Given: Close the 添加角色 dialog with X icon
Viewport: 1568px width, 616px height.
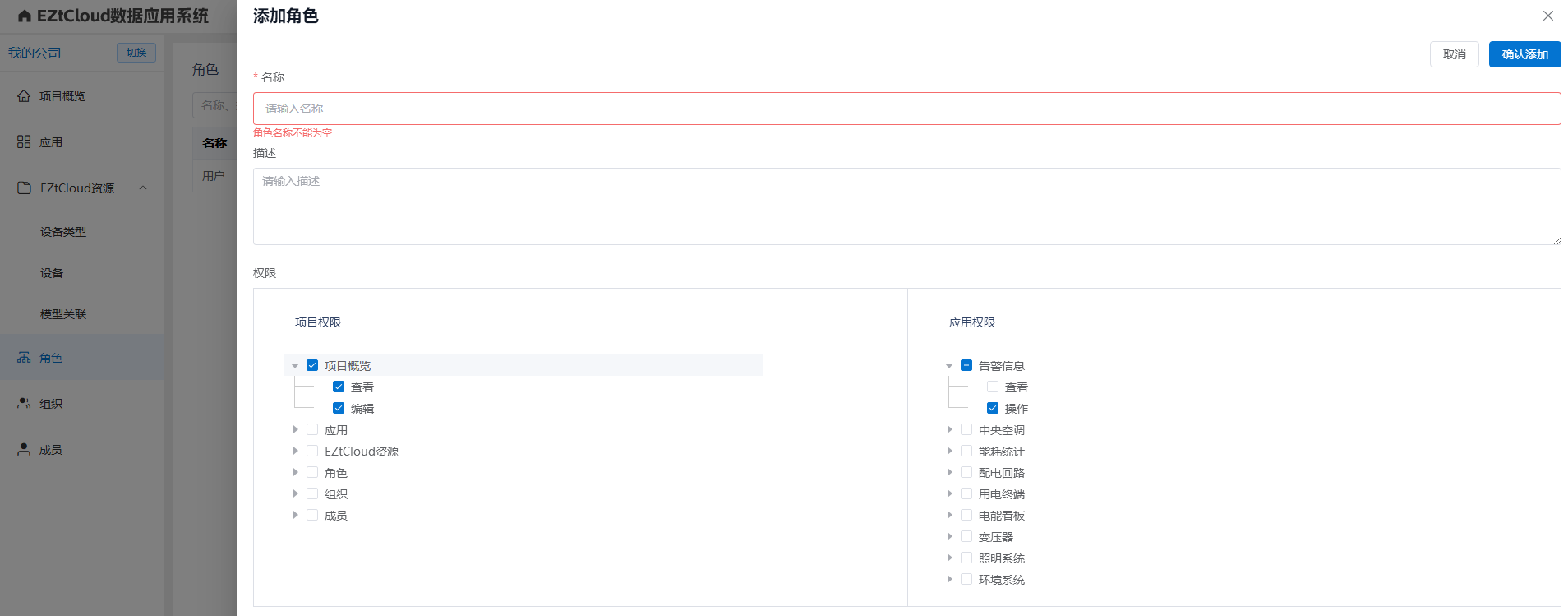Looking at the screenshot, I should click(x=1547, y=16).
